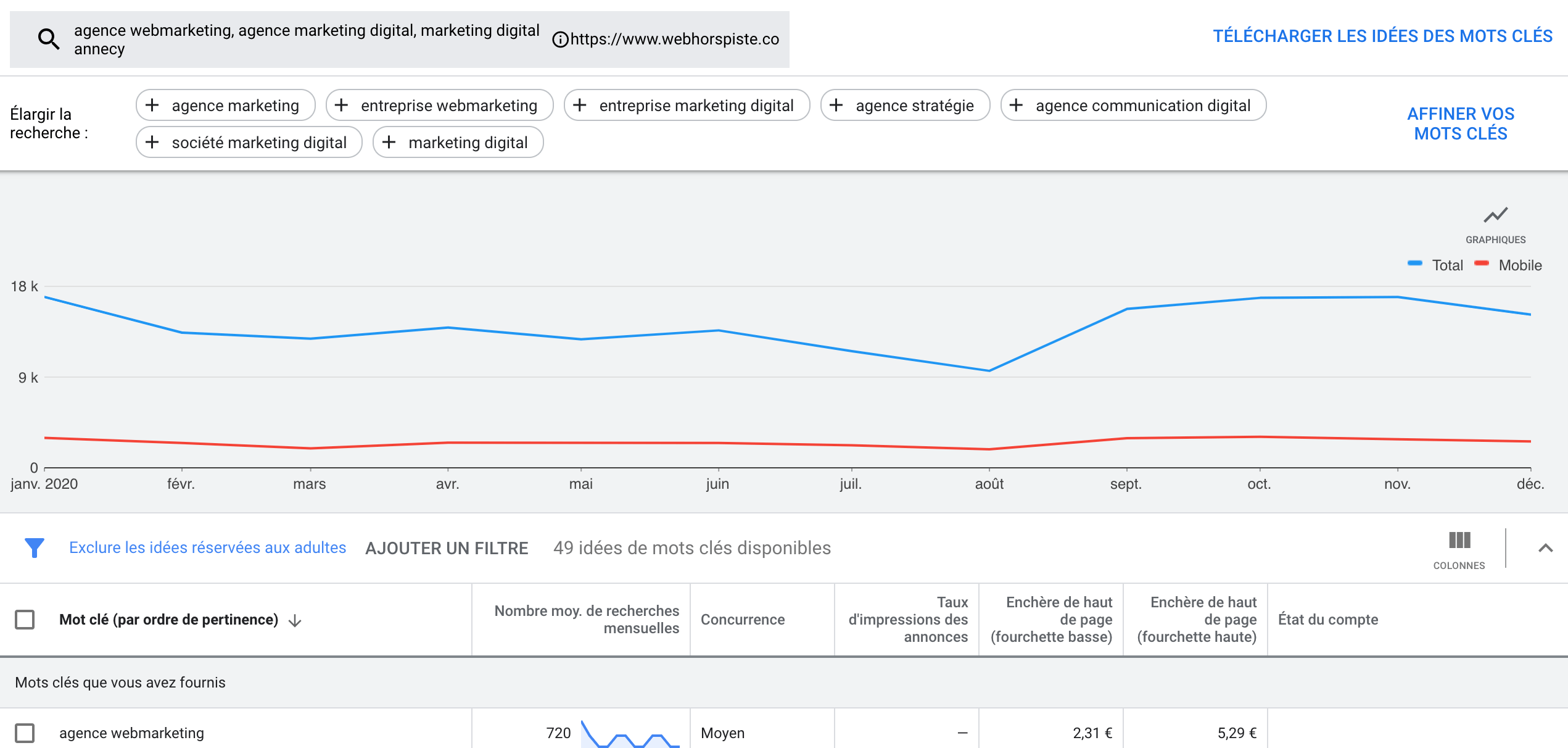This screenshot has width=1568, height=748.
Task: Click Télécharger les idées des mots clés
Action: click(x=1382, y=36)
